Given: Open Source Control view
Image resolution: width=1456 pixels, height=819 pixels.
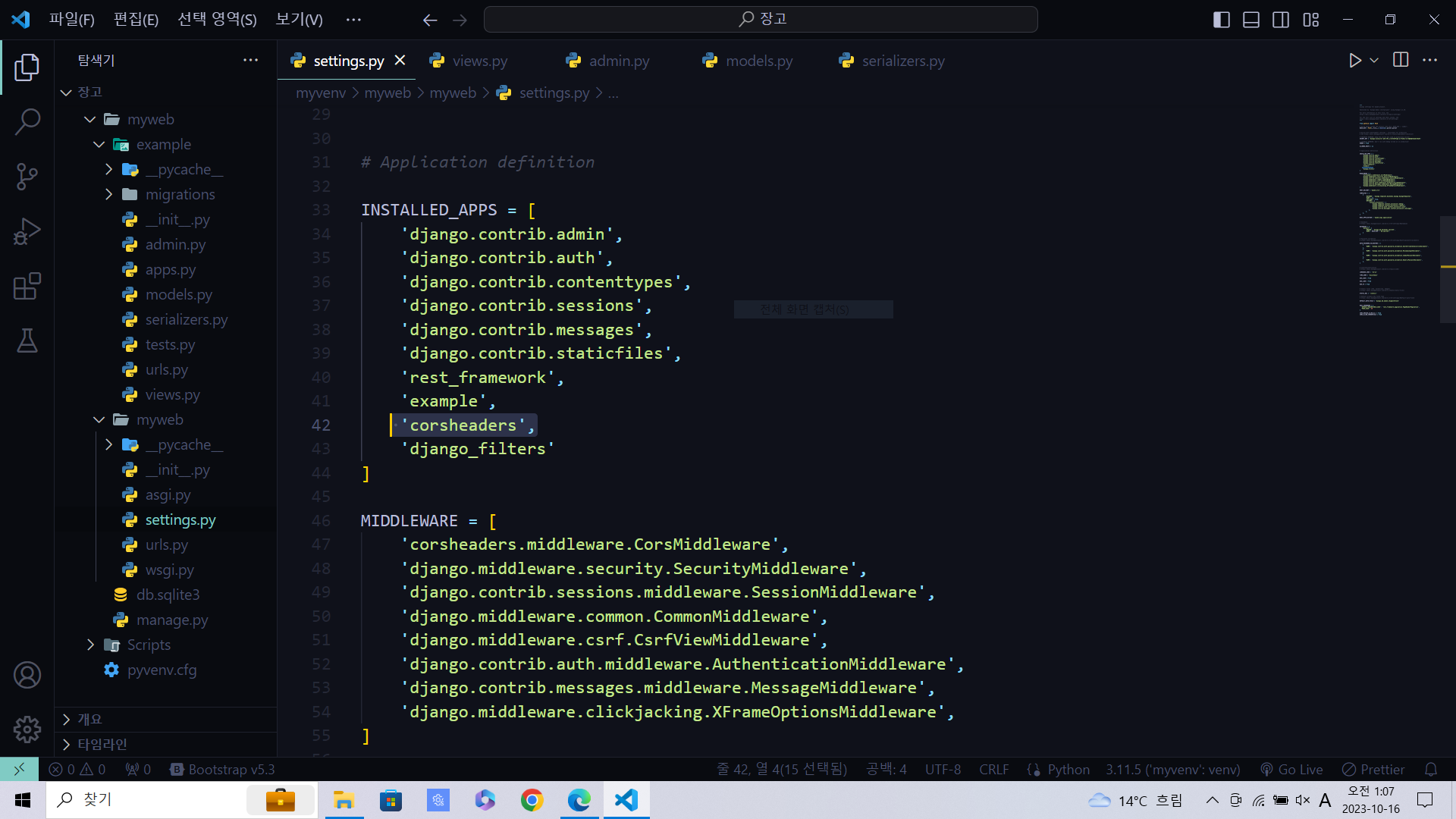Looking at the screenshot, I should click(27, 177).
